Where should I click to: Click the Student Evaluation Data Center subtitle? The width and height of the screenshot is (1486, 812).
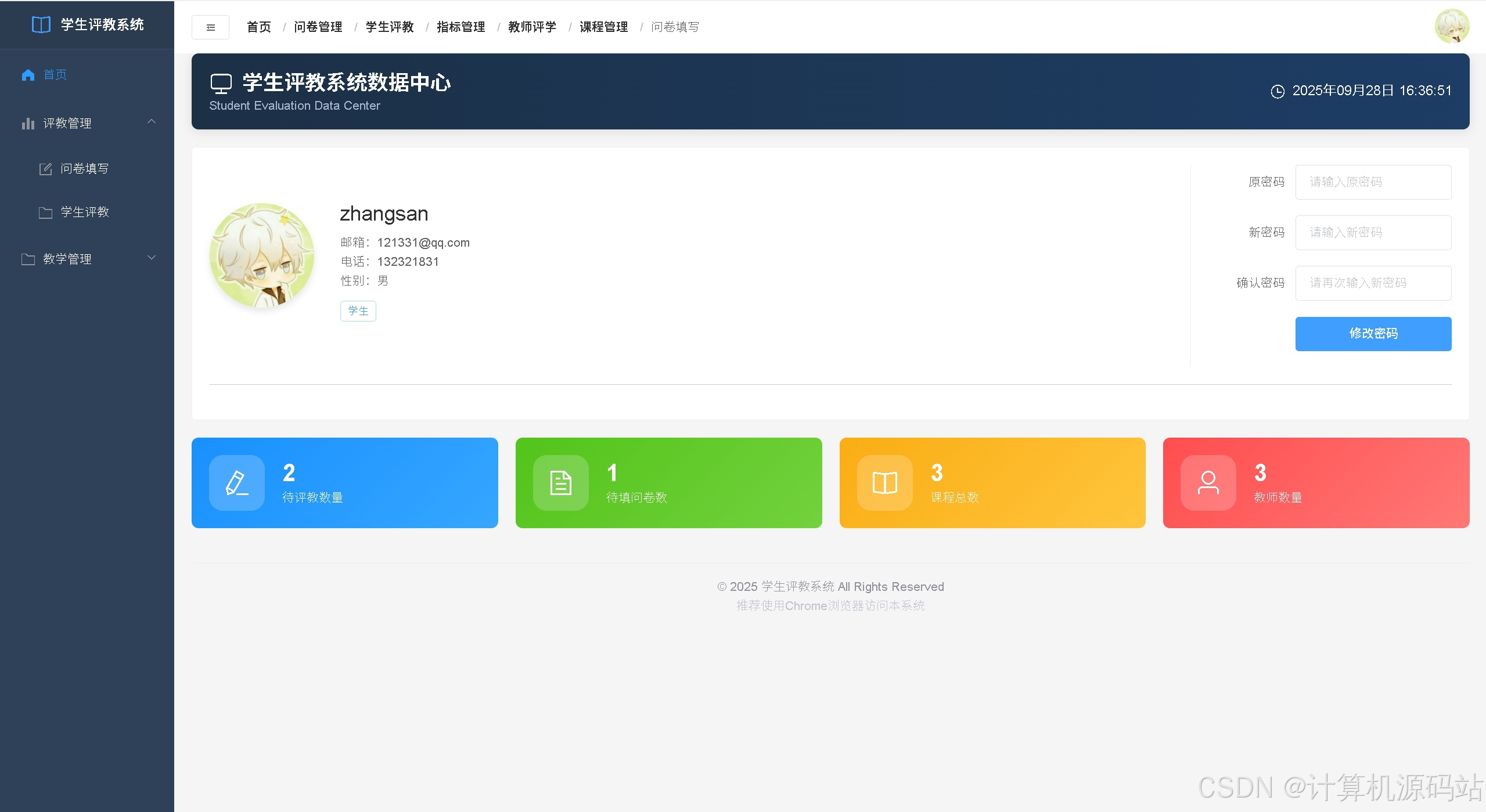pyautogui.click(x=295, y=106)
